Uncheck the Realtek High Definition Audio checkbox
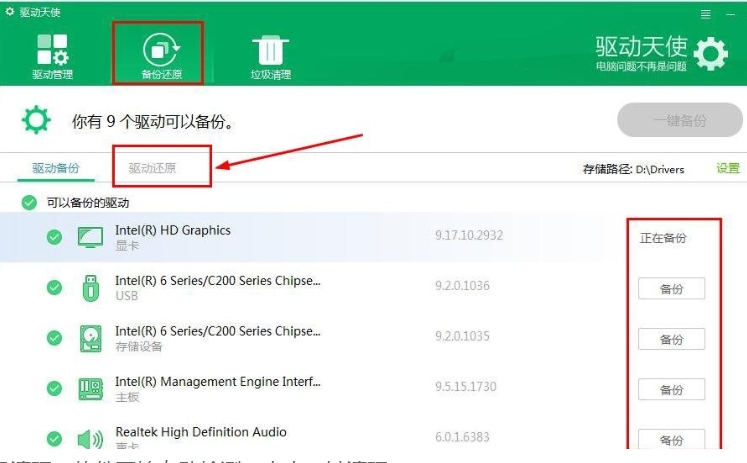The image size is (747, 463). pos(54,439)
